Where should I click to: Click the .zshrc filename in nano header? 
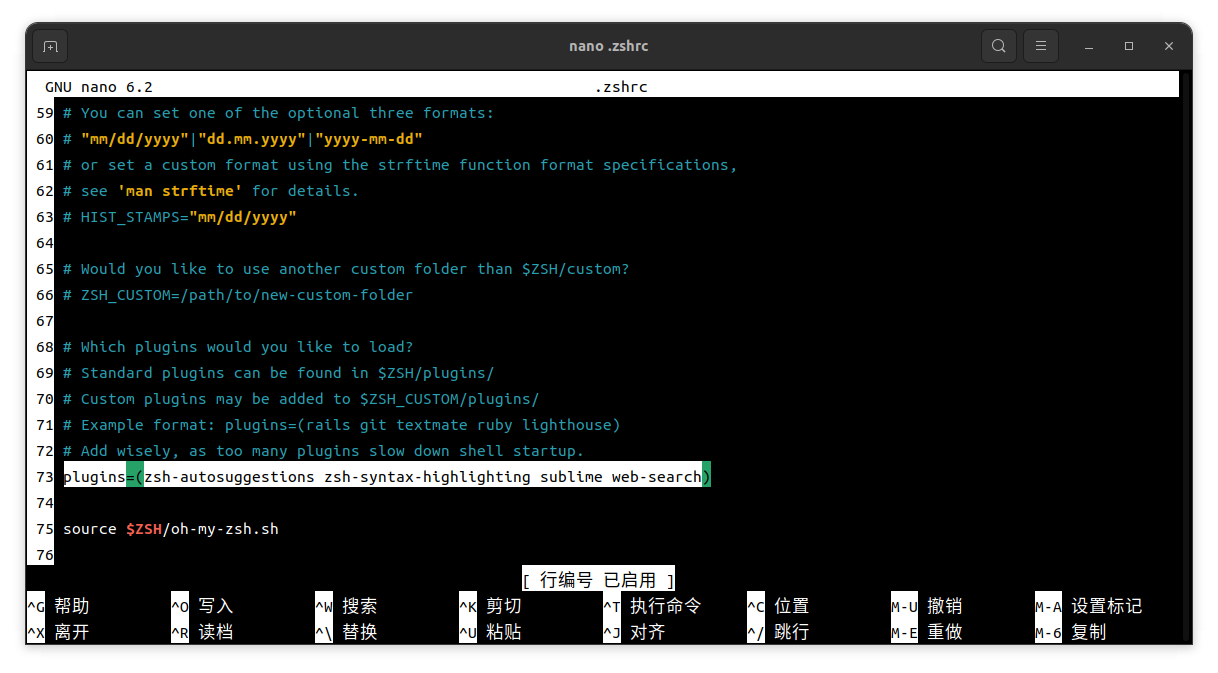[x=621, y=87]
